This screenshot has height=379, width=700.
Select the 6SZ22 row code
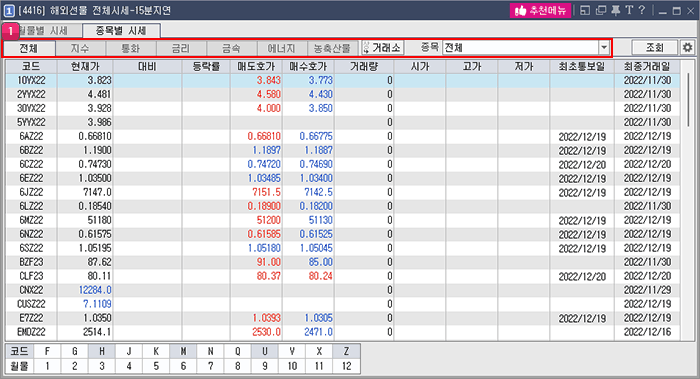tap(31, 248)
